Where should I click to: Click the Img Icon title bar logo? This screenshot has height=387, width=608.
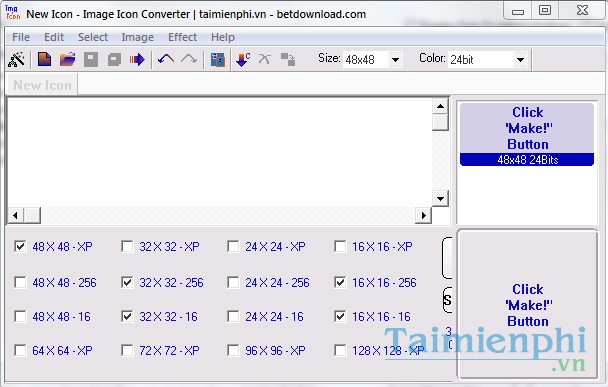tap(12, 12)
